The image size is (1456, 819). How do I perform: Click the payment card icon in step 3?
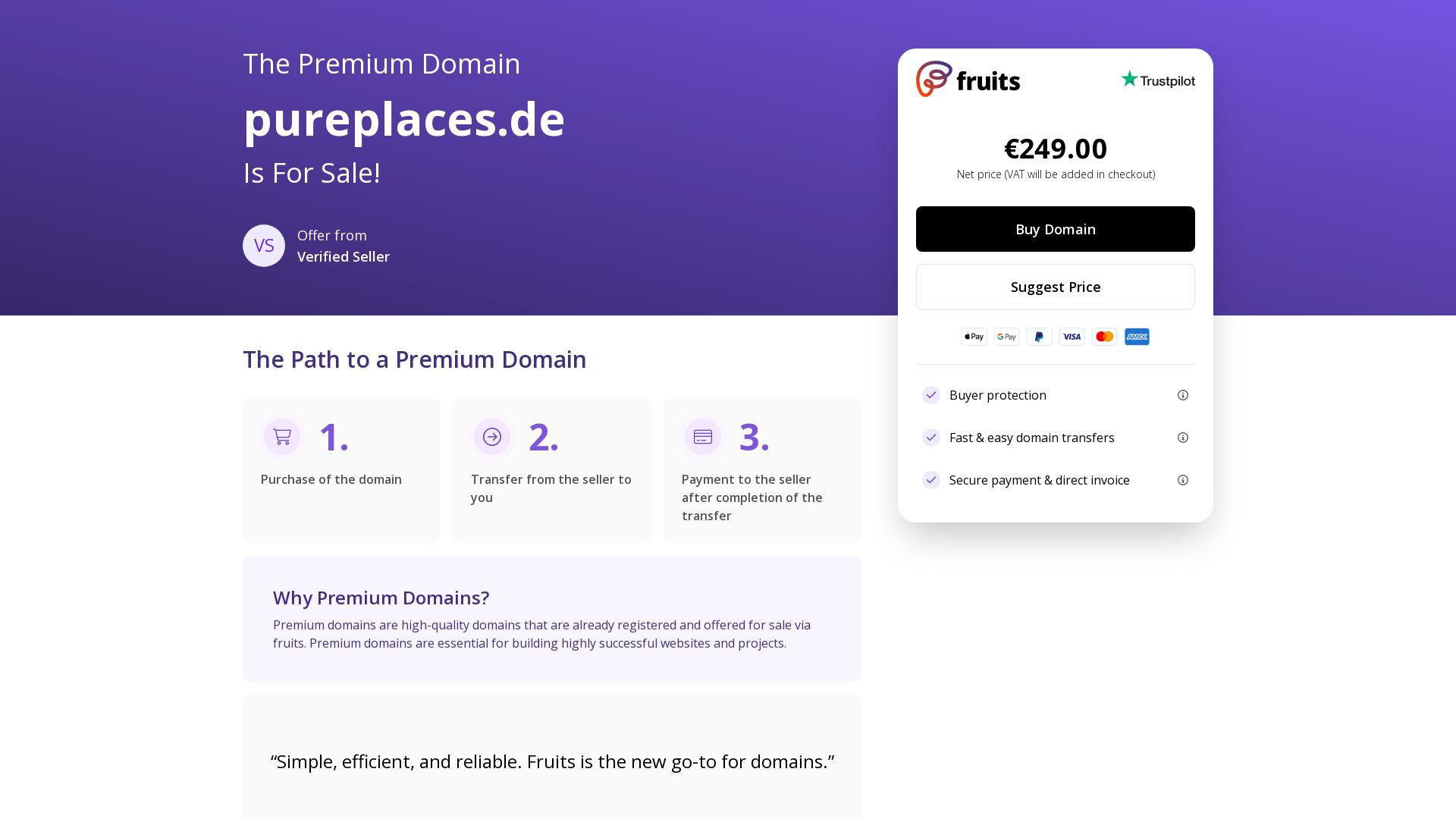click(703, 437)
